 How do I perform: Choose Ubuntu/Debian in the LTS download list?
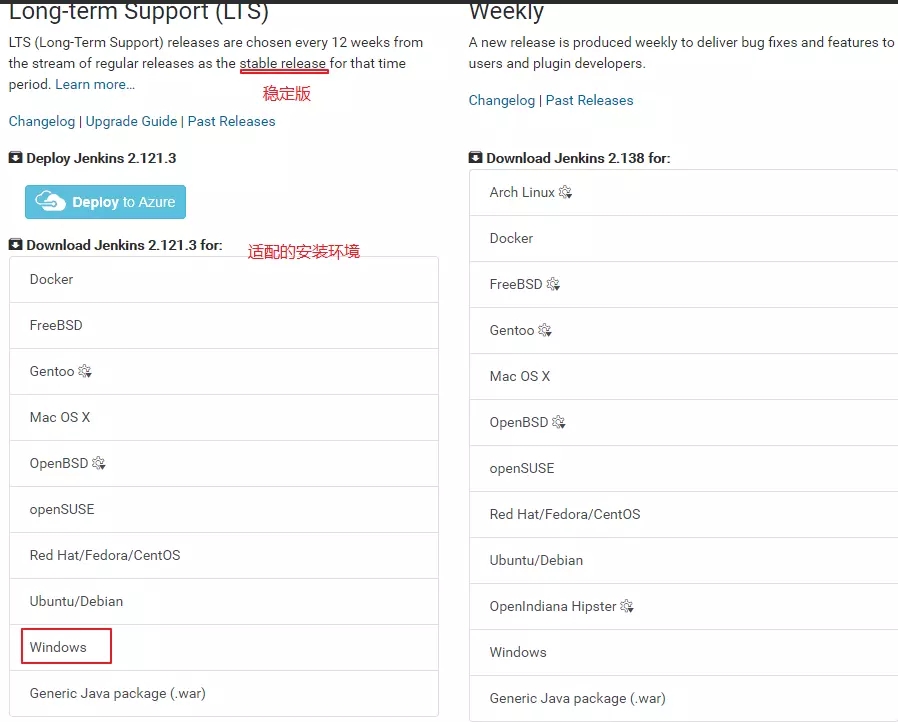click(x=76, y=601)
